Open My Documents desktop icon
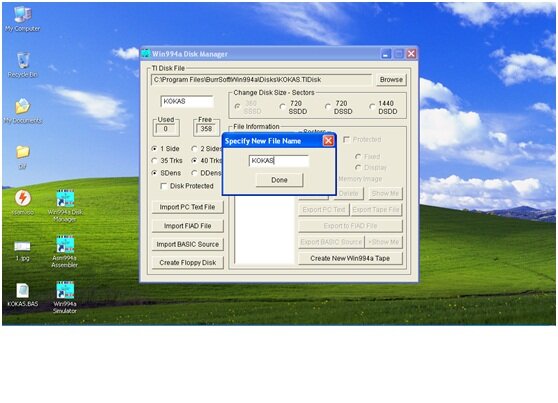 pos(23,111)
